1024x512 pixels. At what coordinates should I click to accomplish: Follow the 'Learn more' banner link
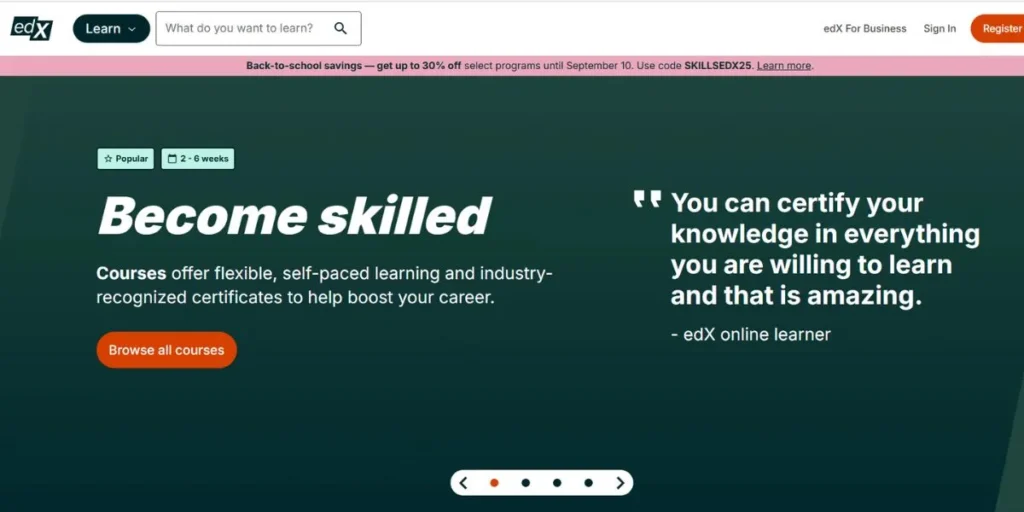(x=784, y=65)
